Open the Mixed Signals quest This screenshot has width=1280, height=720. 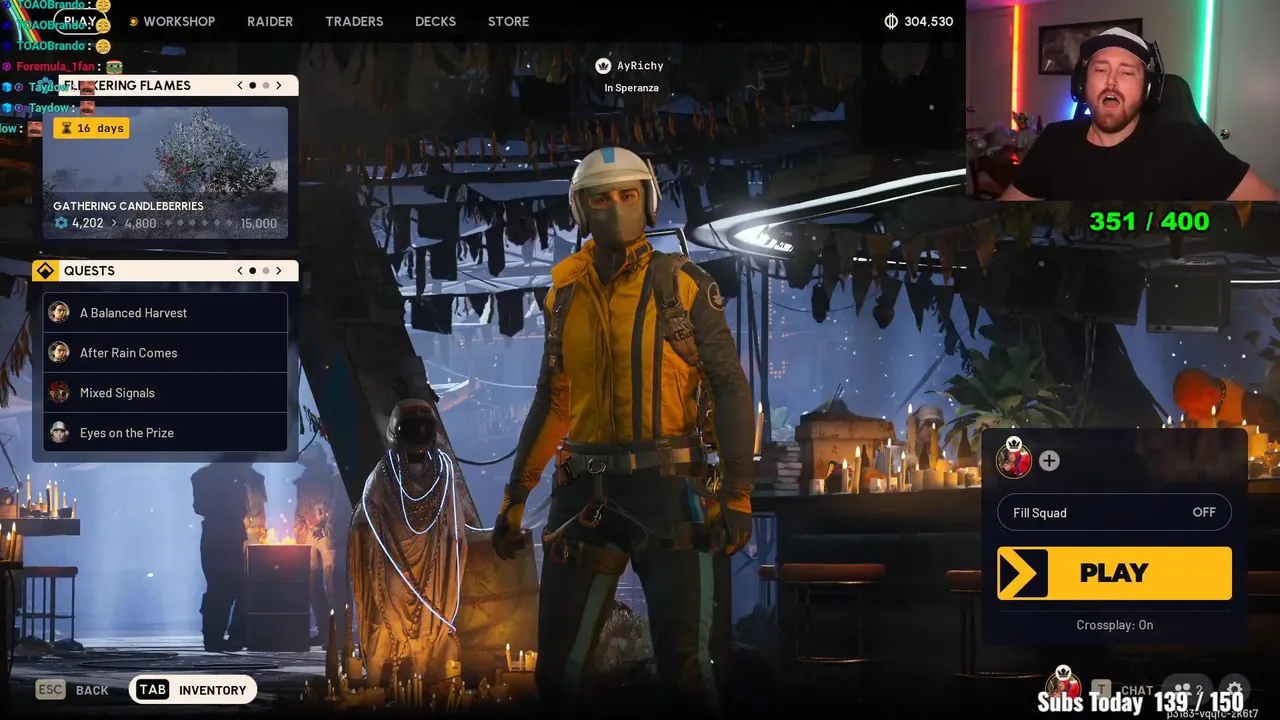tap(165, 393)
